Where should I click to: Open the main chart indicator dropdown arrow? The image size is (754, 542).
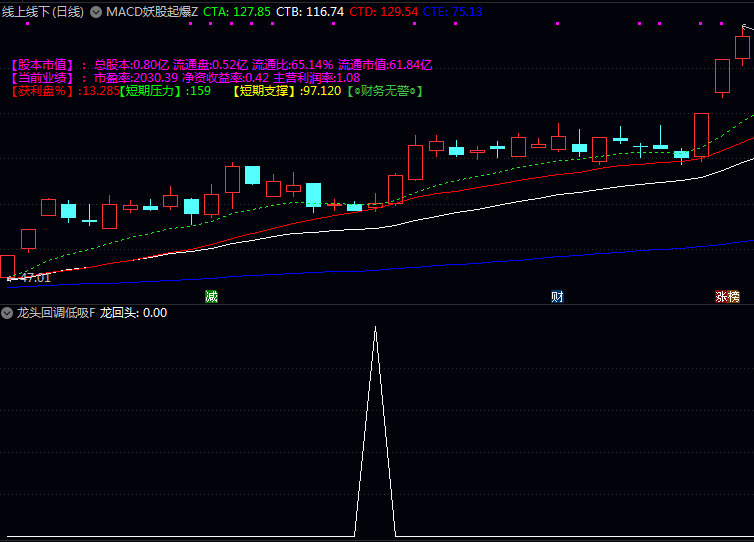pos(96,12)
